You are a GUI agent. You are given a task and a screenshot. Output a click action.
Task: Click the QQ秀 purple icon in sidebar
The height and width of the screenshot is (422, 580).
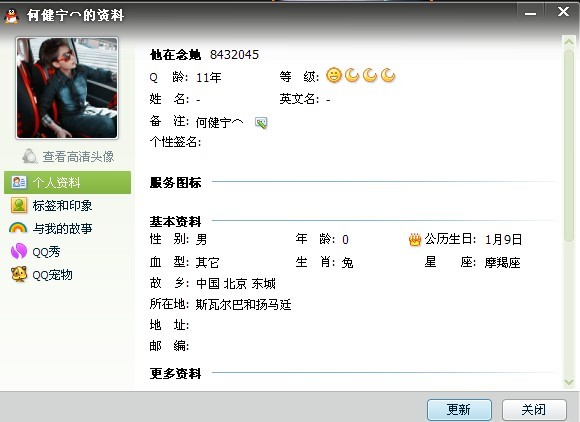click(x=18, y=251)
